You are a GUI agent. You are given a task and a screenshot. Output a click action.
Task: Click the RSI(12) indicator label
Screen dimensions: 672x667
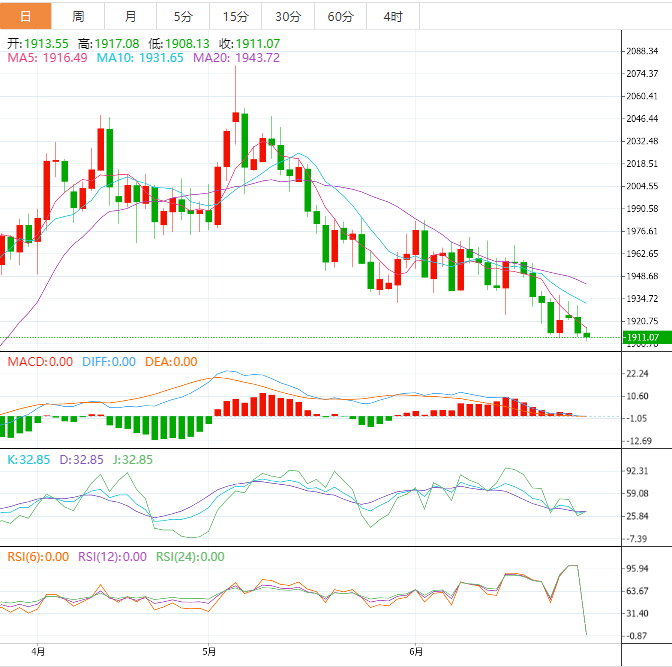tap(112, 557)
